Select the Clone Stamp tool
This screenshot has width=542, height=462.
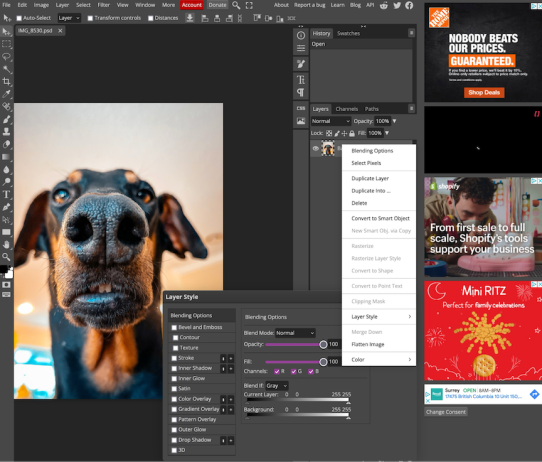(6, 132)
